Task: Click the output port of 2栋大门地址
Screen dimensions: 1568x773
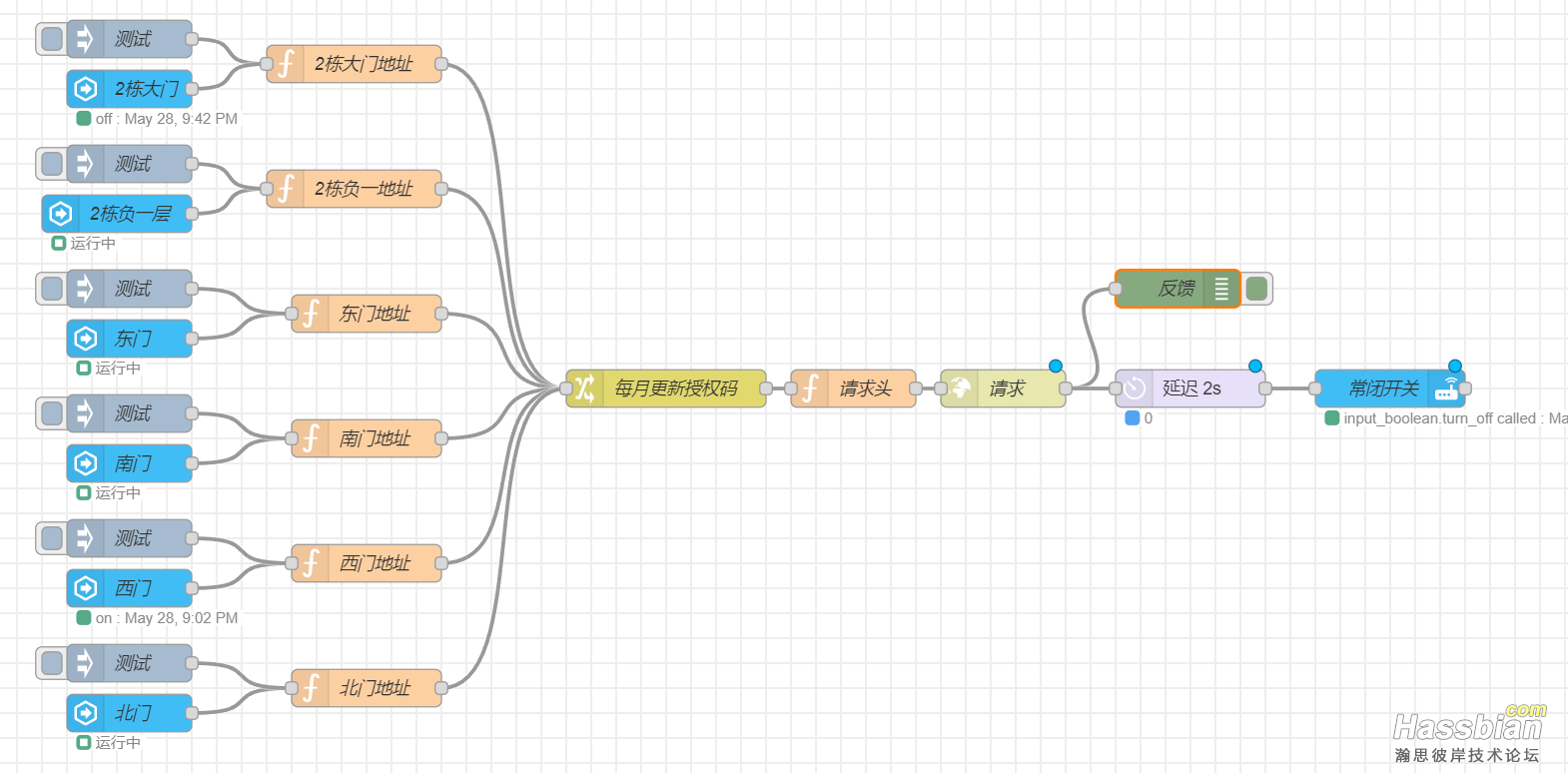Action: coord(441,64)
